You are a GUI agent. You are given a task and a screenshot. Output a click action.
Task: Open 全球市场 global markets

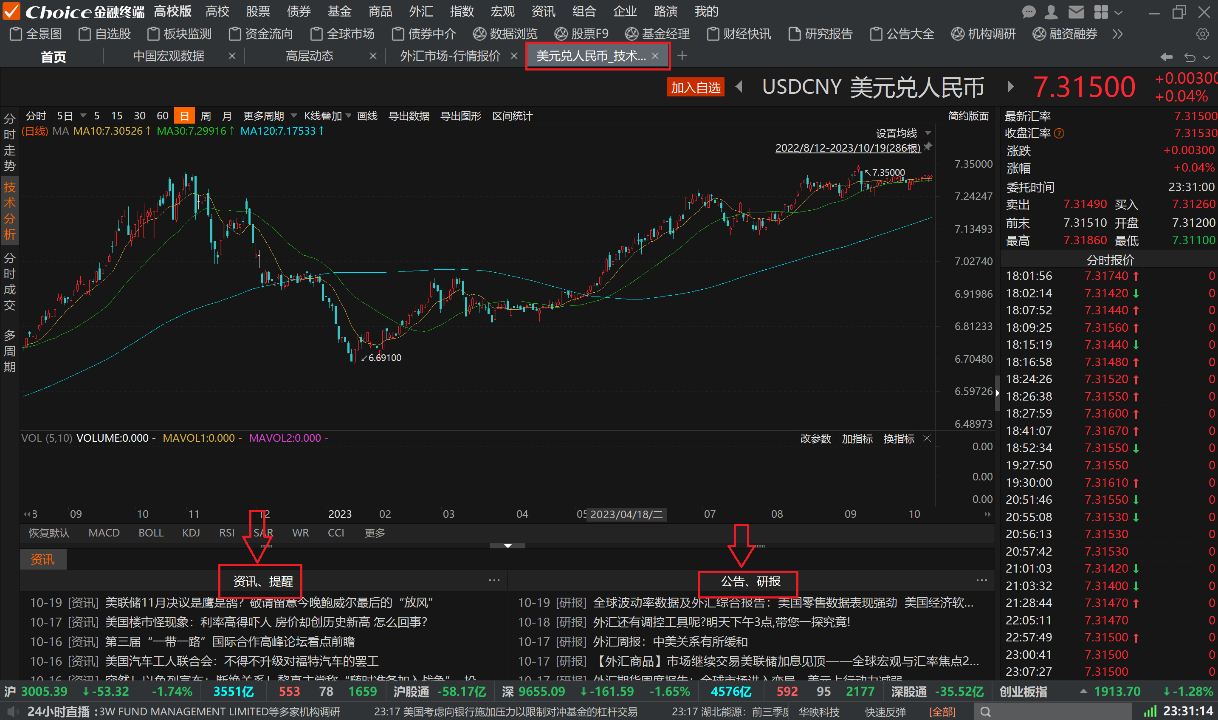point(342,33)
